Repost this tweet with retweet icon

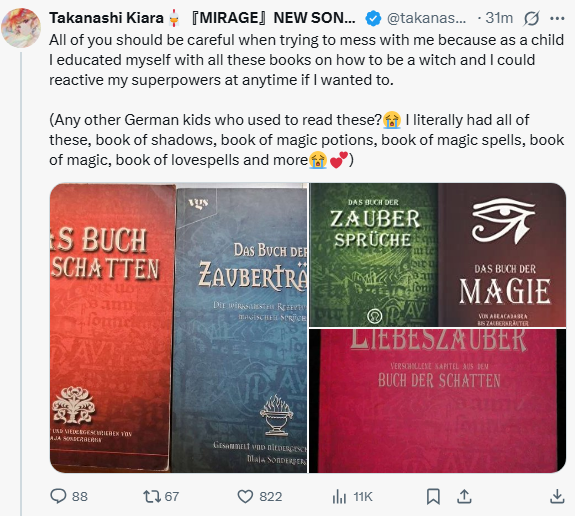pos(151,496)
